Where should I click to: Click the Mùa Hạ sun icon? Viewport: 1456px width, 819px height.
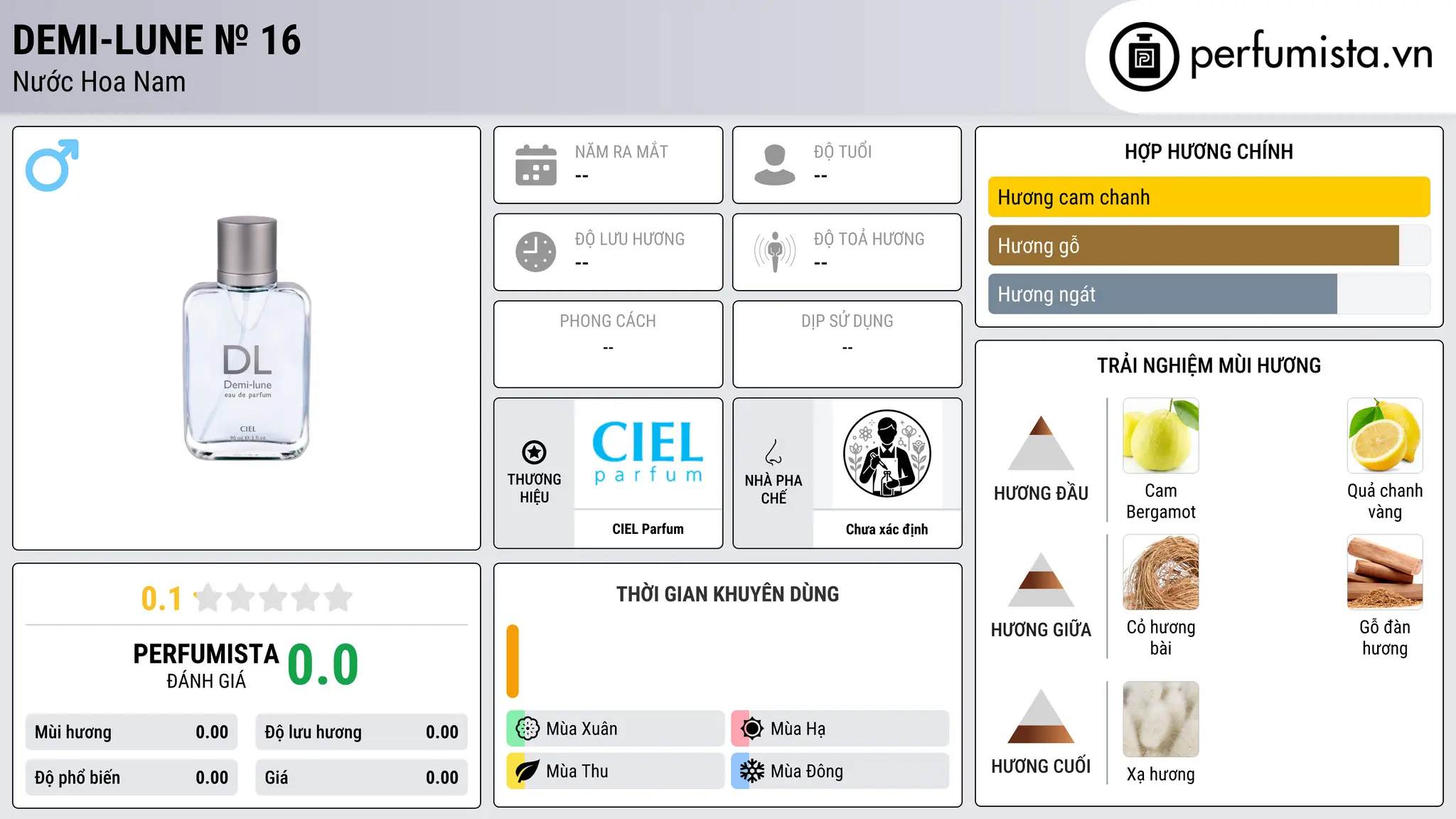tap(752, 729)
